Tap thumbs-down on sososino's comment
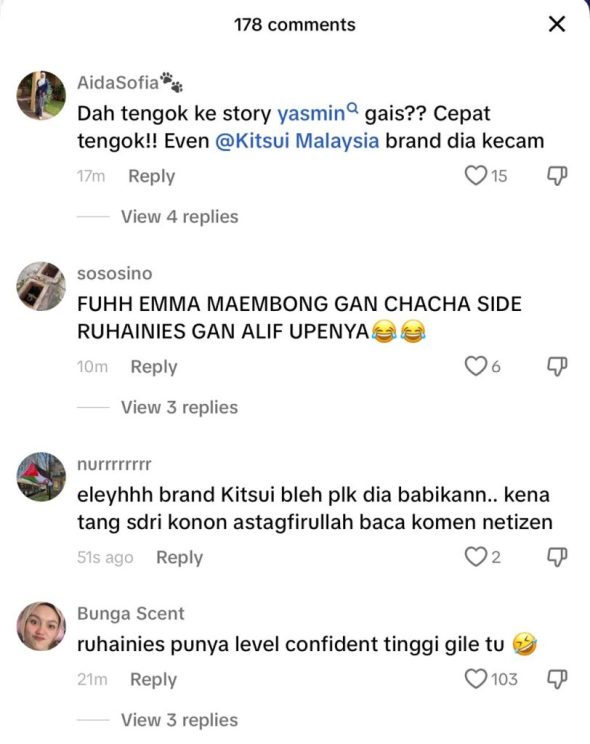590x744 pixels. click(557, 367)
